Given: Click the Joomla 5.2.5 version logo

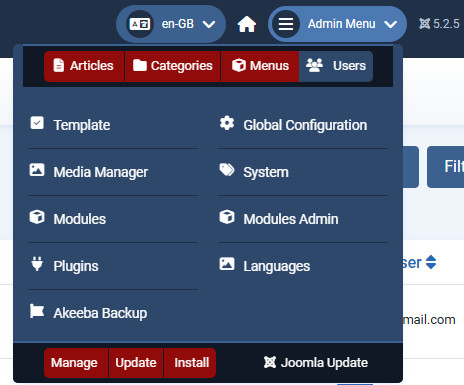Looking at the screenshot, I should pos(424,24).
